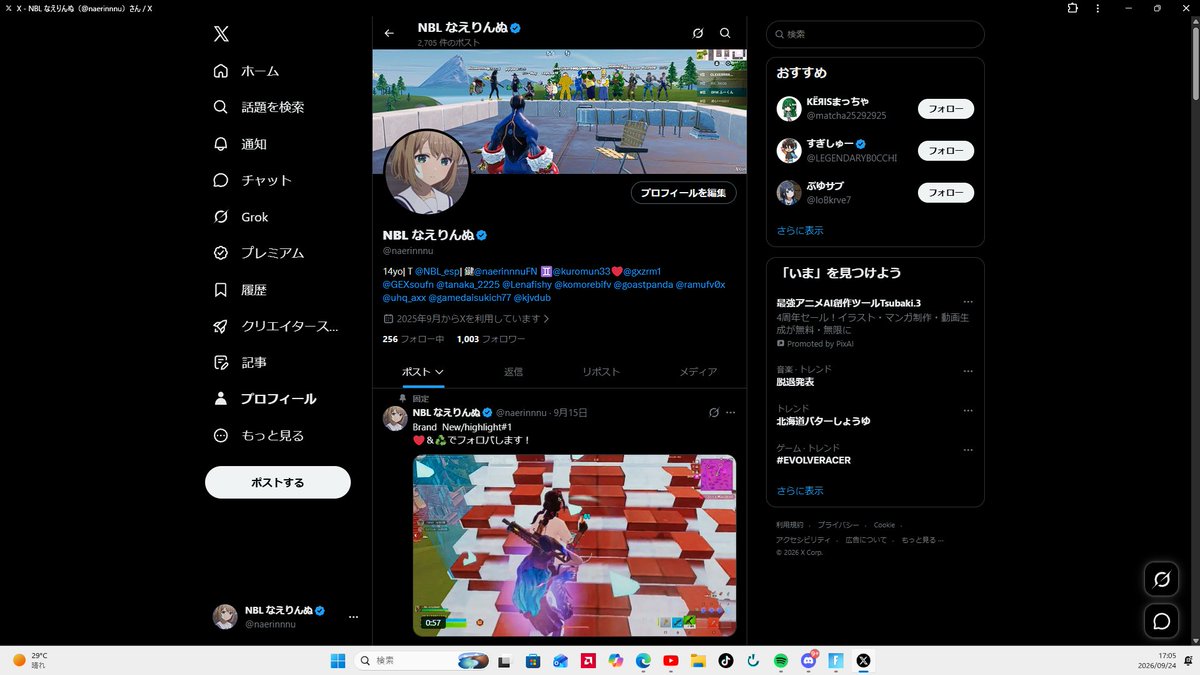Open @gamedaisukich77 mention in bio
The width and height of the screenshot is (1200, 675).
471,298
